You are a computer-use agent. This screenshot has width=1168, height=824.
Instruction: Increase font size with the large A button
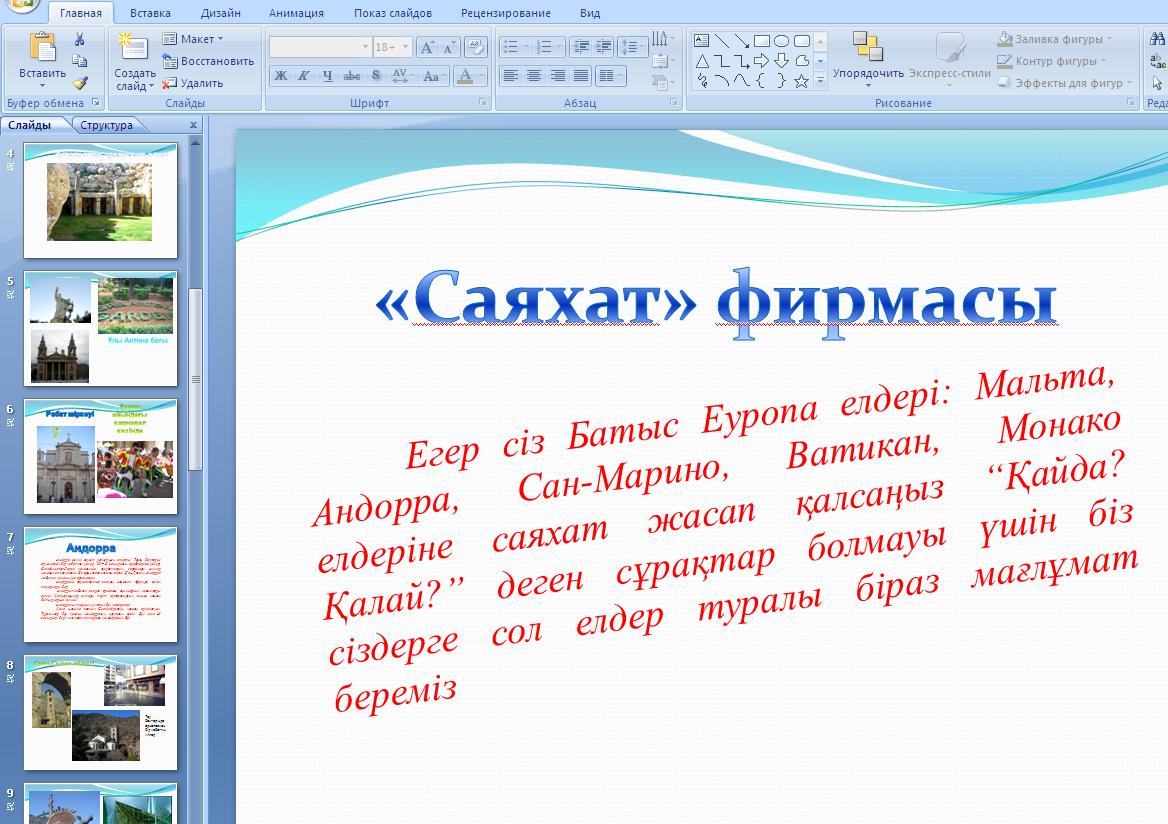click(x=427, y=47)
